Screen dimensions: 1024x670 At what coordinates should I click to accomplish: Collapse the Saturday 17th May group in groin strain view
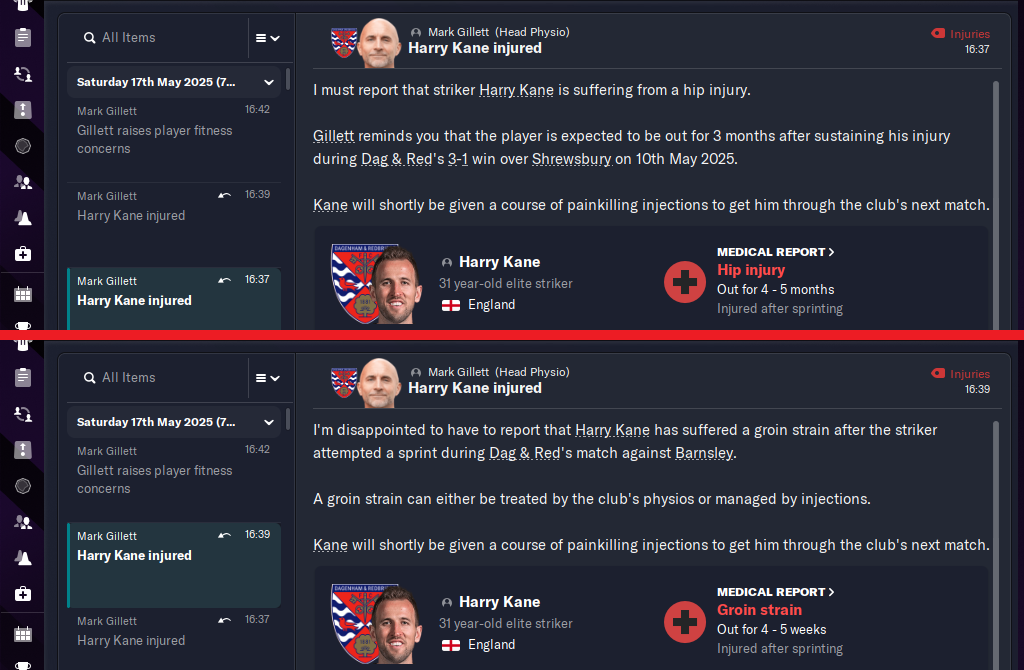[x=269, y=422]
